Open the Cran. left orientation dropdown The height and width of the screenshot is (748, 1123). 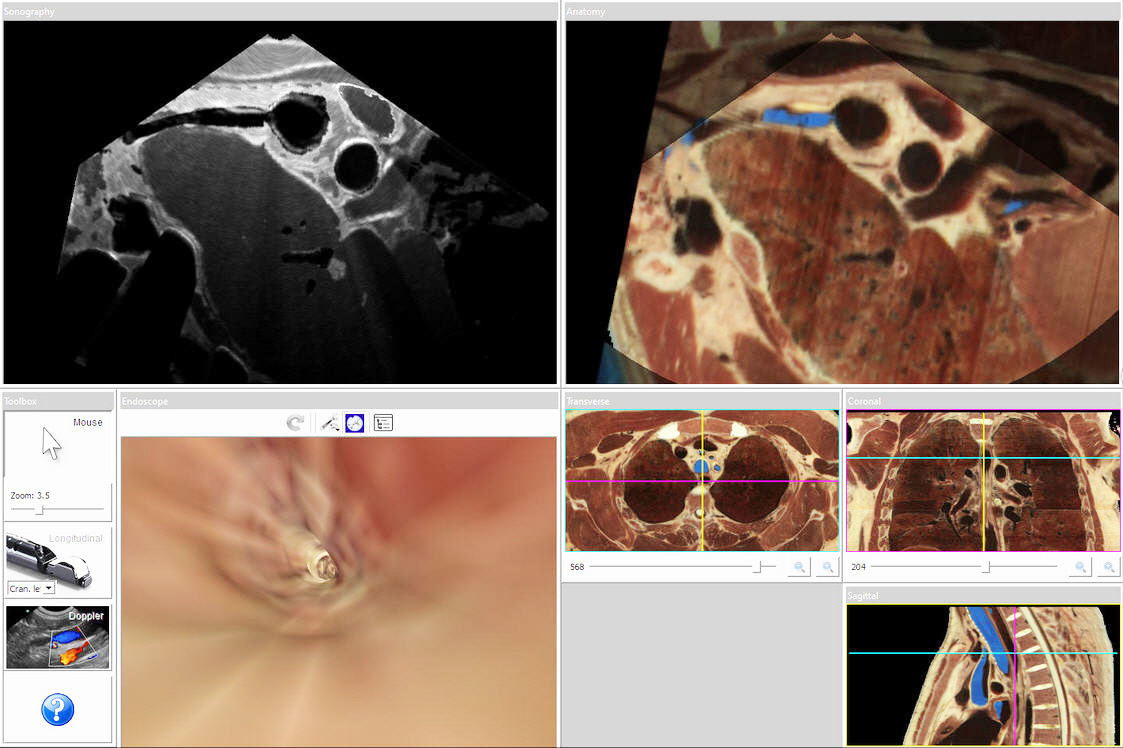tap(48, 588)
